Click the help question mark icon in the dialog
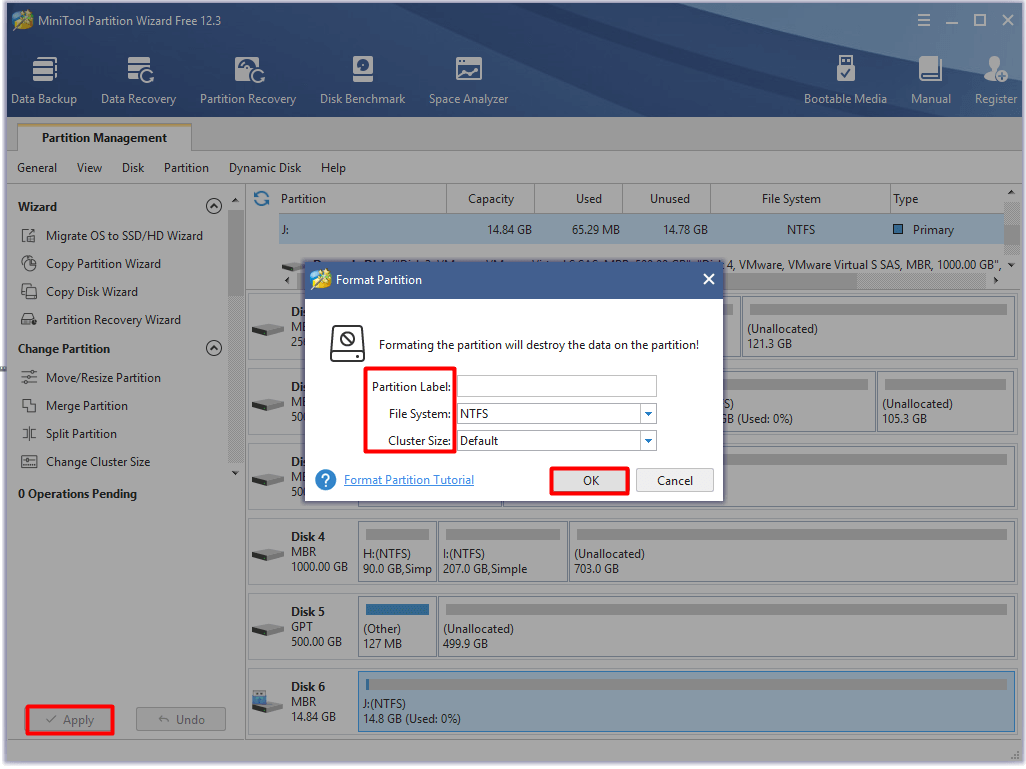Viewport: 1026px width, 769px height. [x=326, y=480]
